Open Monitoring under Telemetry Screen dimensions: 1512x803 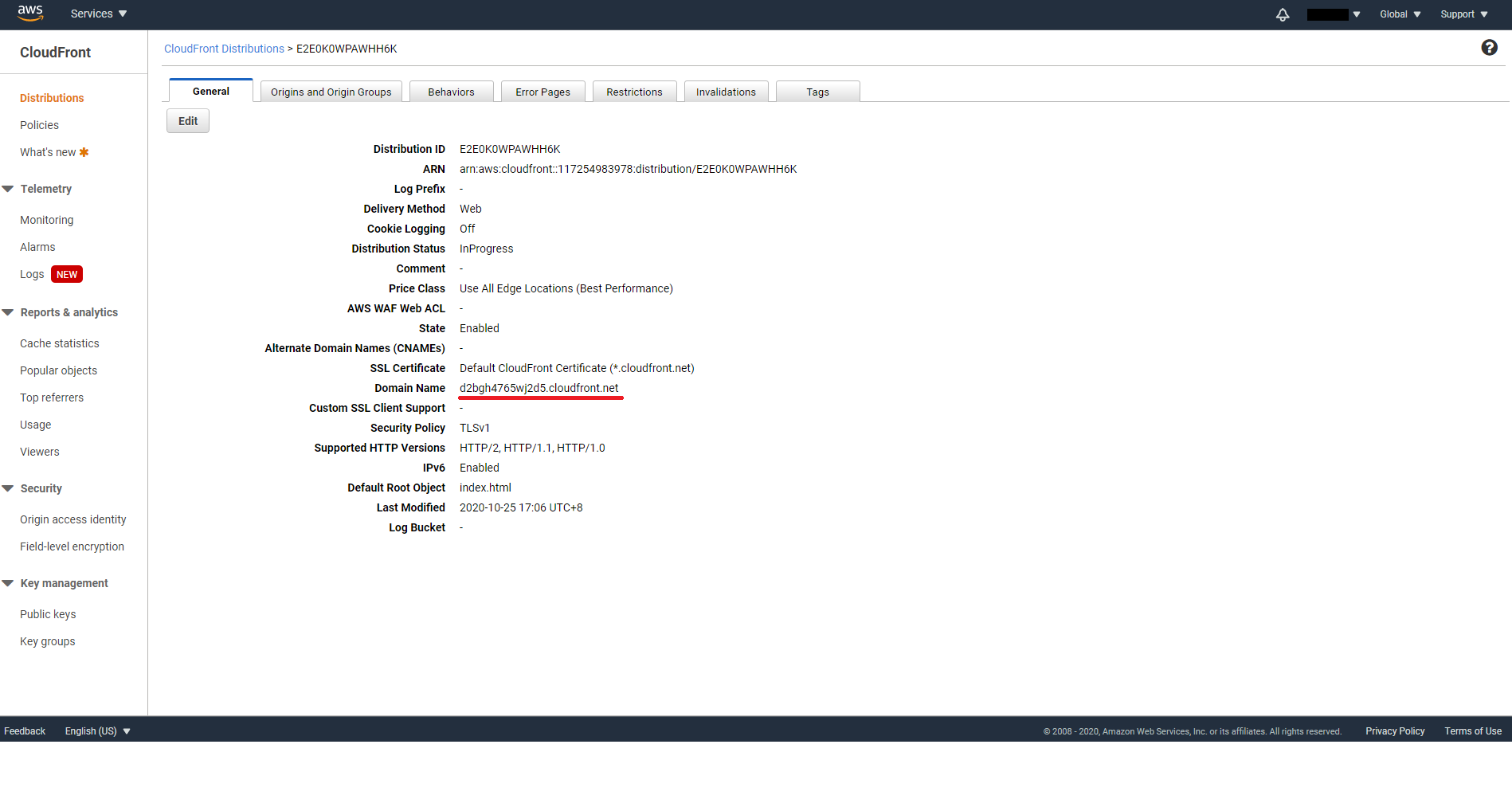46,220
